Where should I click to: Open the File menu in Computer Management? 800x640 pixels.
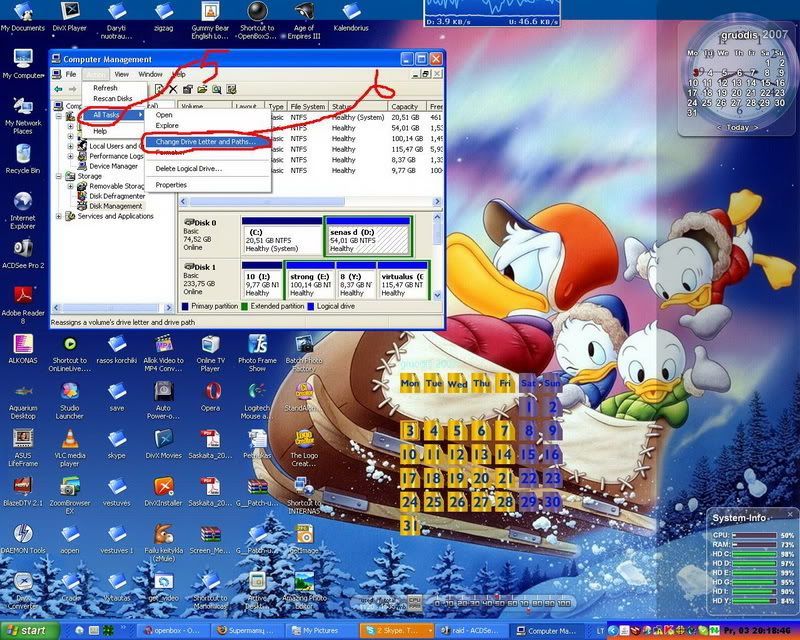[x=71, y=74]
